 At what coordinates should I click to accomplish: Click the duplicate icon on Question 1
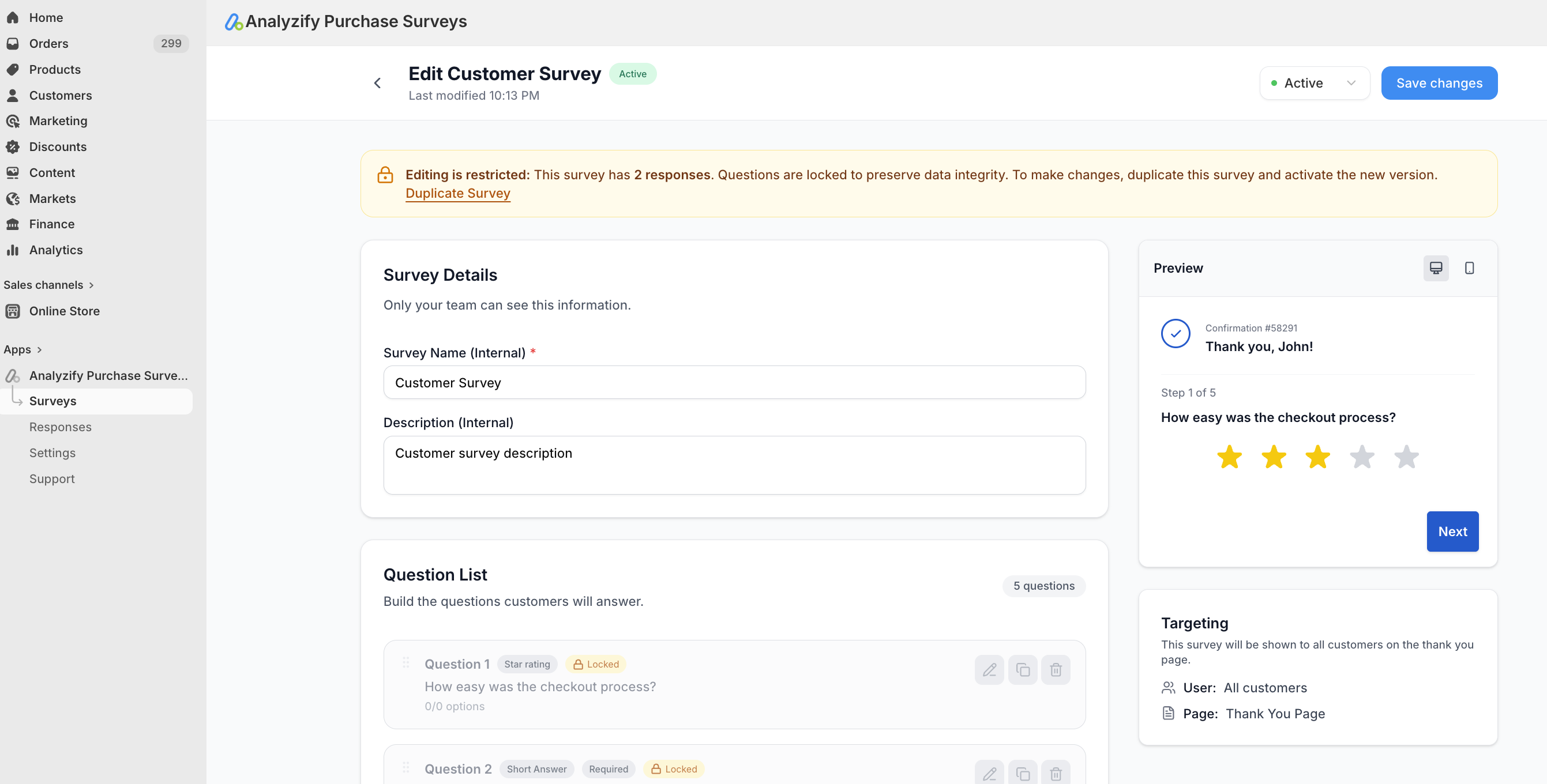[x=1022, y=669]
